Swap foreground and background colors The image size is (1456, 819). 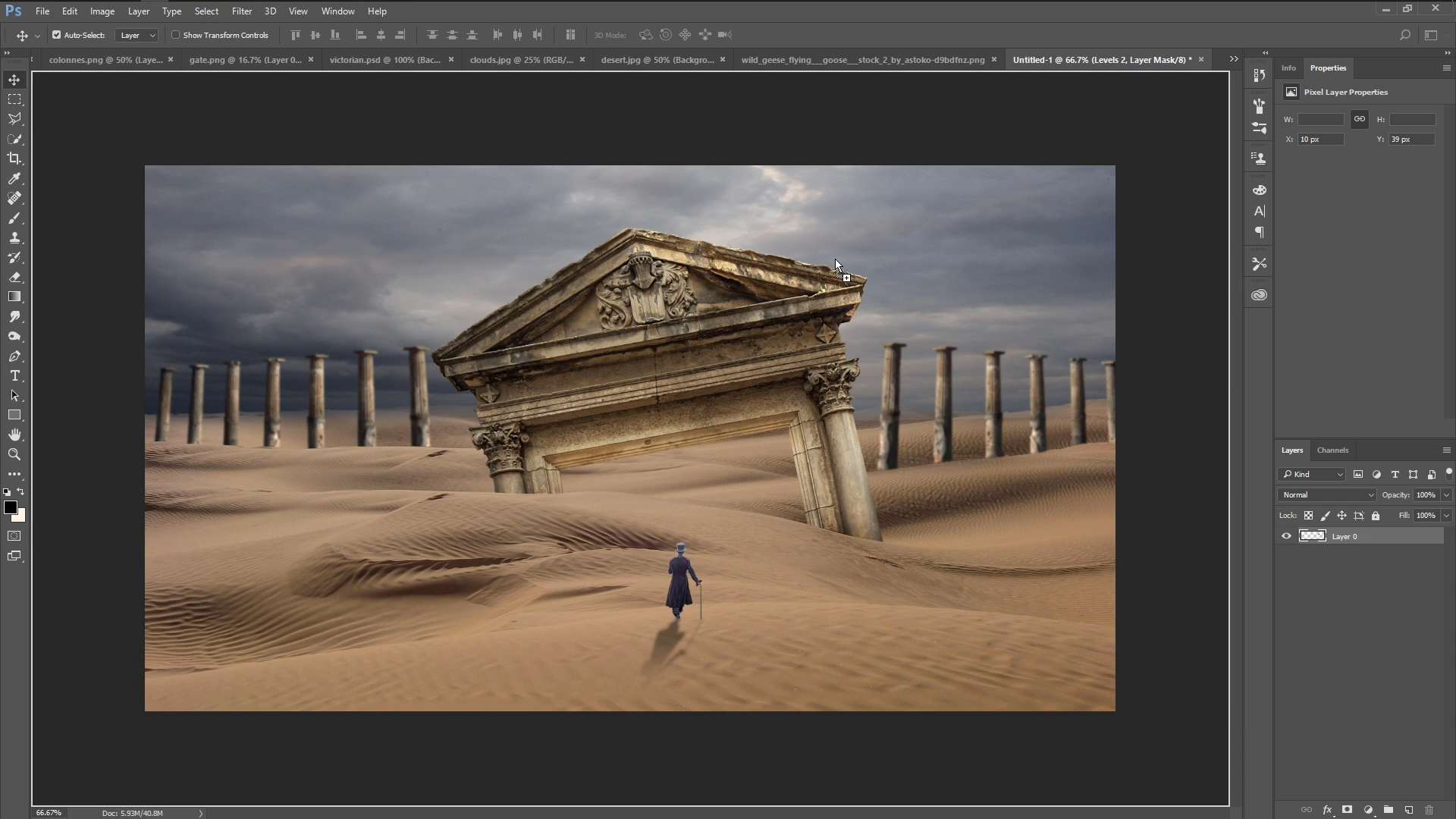(x=21, y=492)
